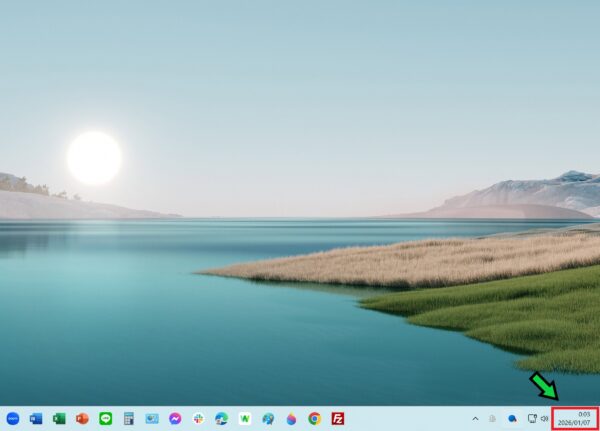Viewport: 600px width, 431px height.
Task: Open Google Chrome from the taskbar
Action: coord(315,418)
